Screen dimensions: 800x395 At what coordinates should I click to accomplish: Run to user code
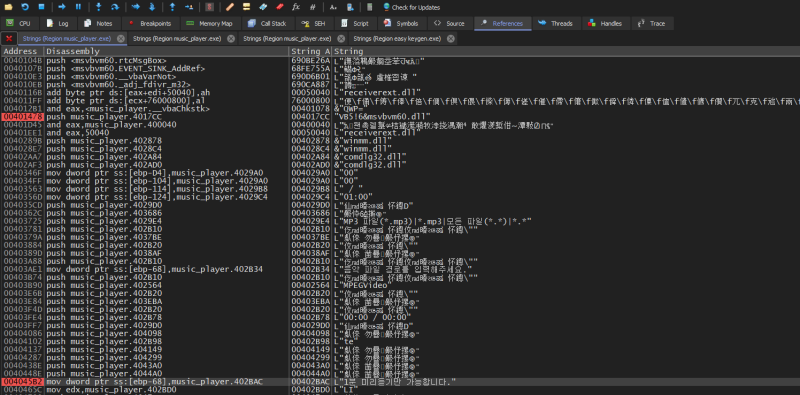189,7
